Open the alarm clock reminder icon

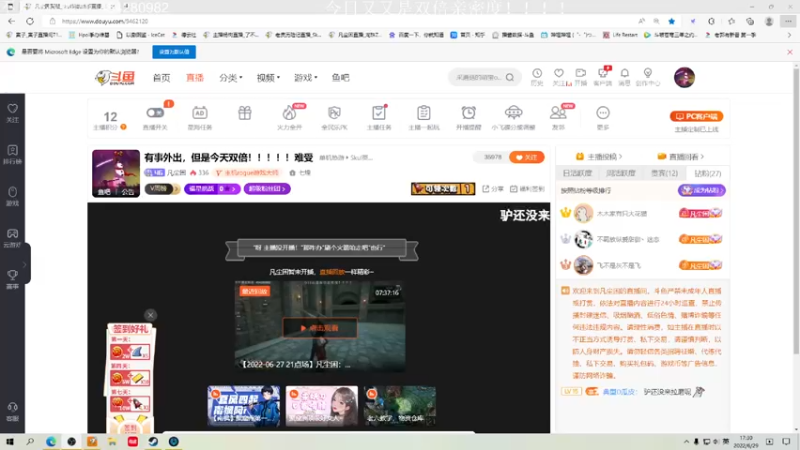(468, 113)
